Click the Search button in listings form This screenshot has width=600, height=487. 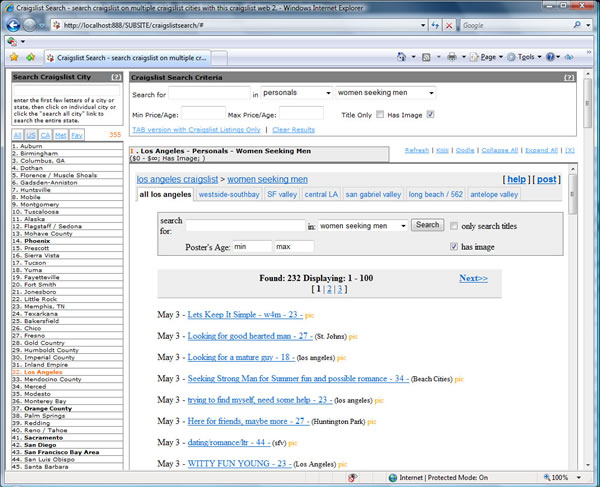click(427, 225)
